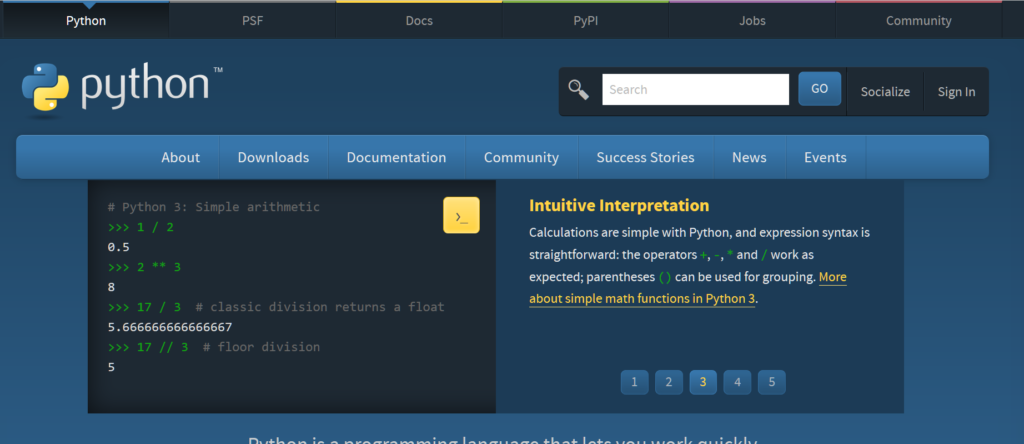
Task: Click Events in the main navigation
Action: [825, 157]
